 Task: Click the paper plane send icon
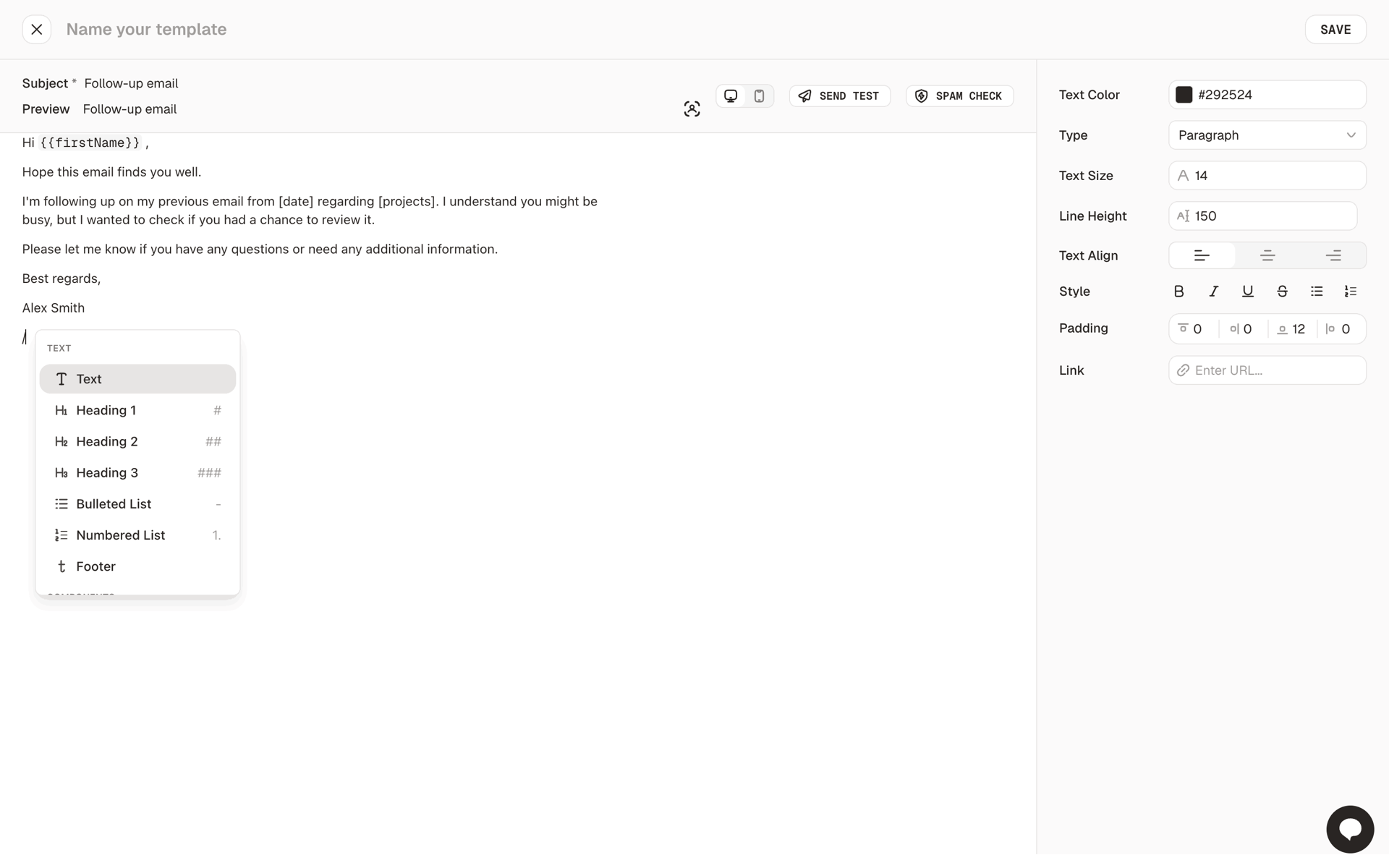tap(804, 96)
